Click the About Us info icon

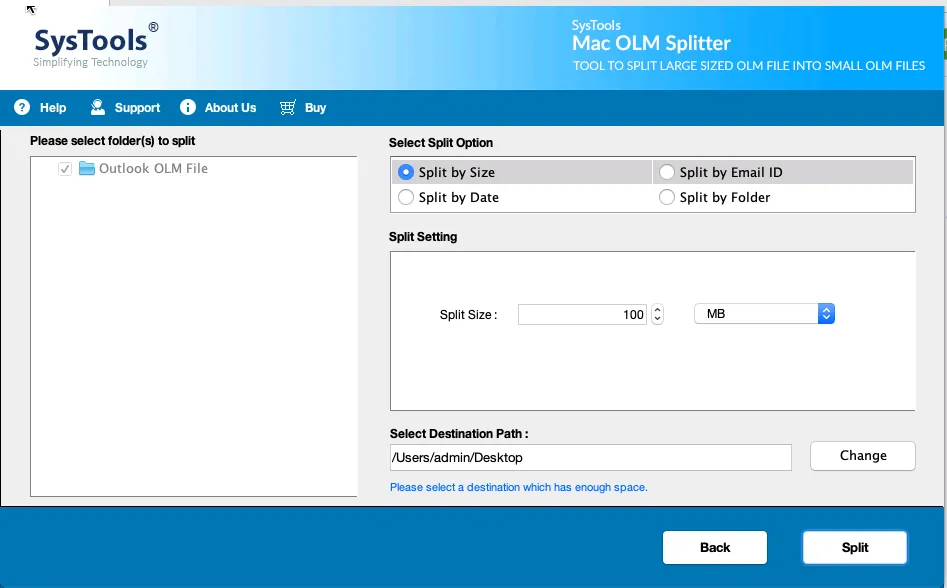188,107
